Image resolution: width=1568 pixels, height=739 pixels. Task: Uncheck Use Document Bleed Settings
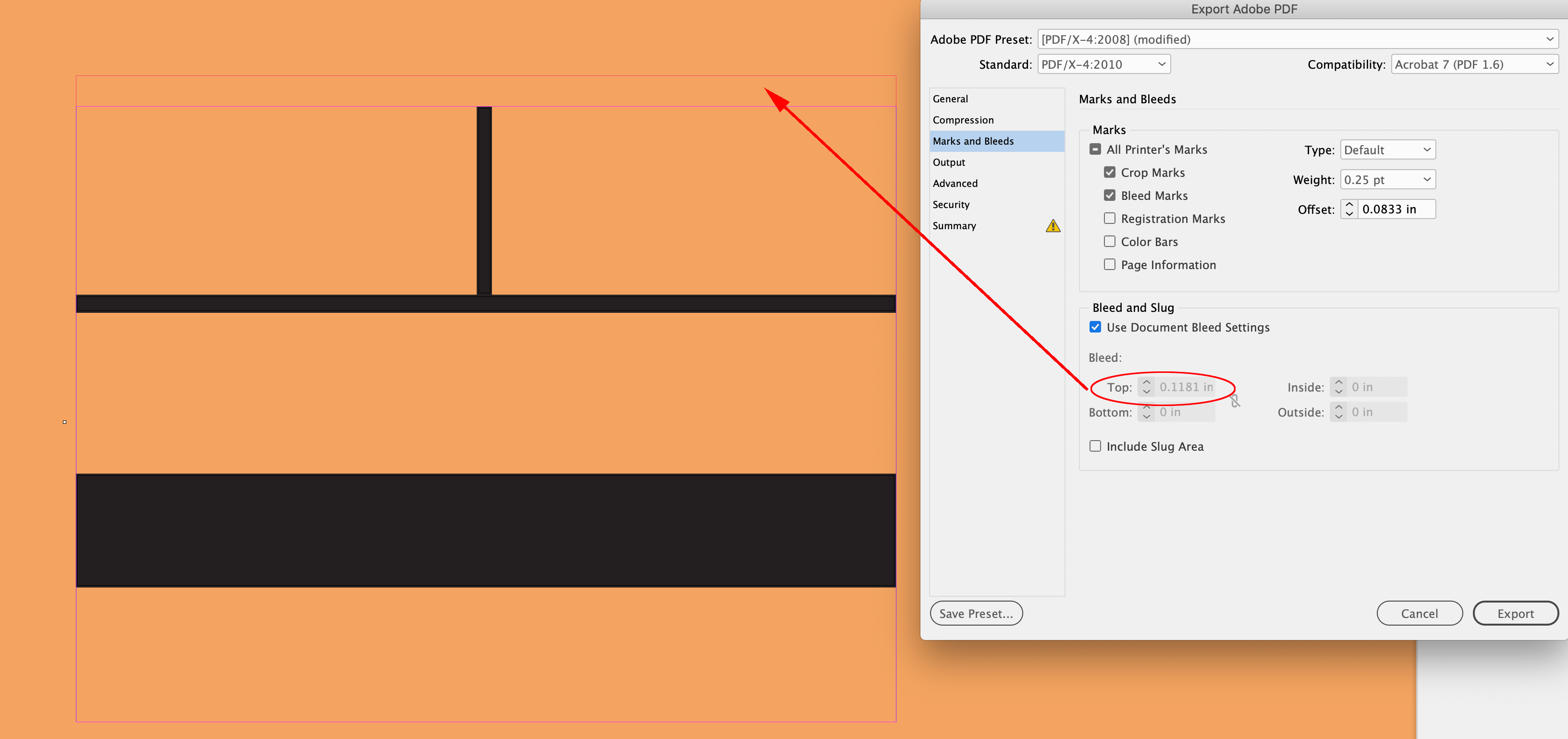[1095, 327]
